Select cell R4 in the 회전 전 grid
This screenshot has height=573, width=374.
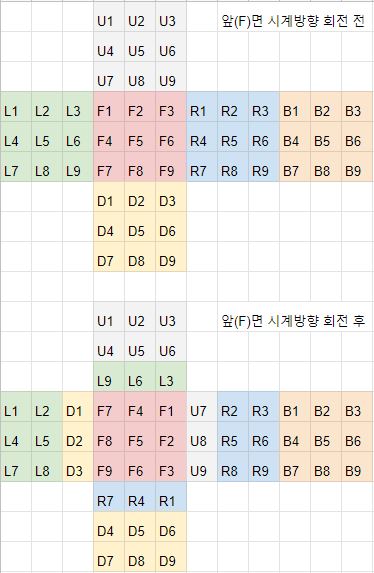[x=202, y=137]
